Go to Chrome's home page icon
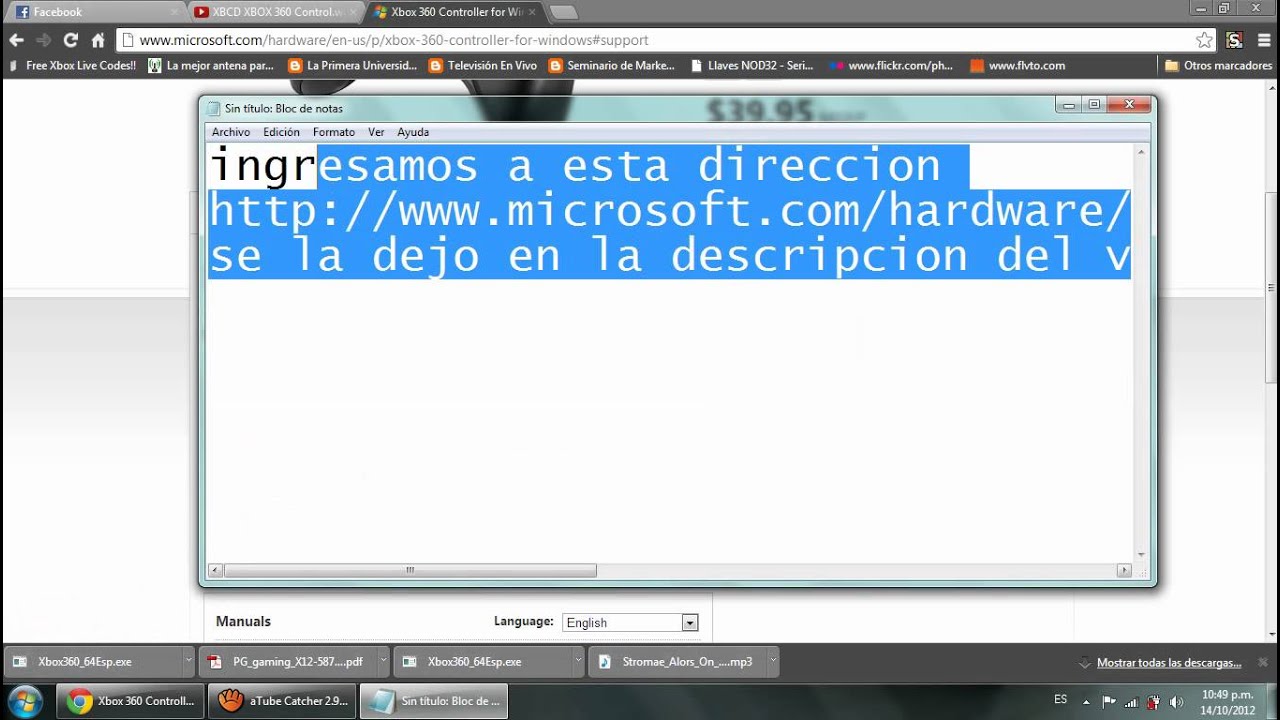1280x720 pixels. [x=98, y=40]
